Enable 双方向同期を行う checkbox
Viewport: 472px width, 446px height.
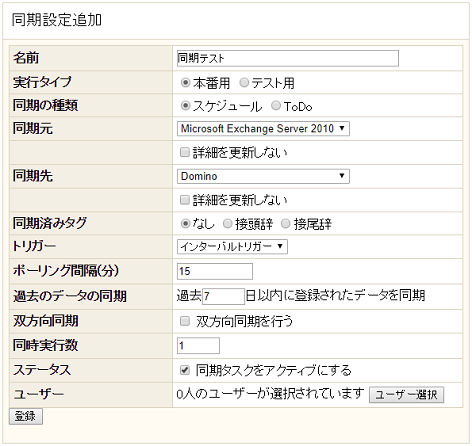[185, 321]
